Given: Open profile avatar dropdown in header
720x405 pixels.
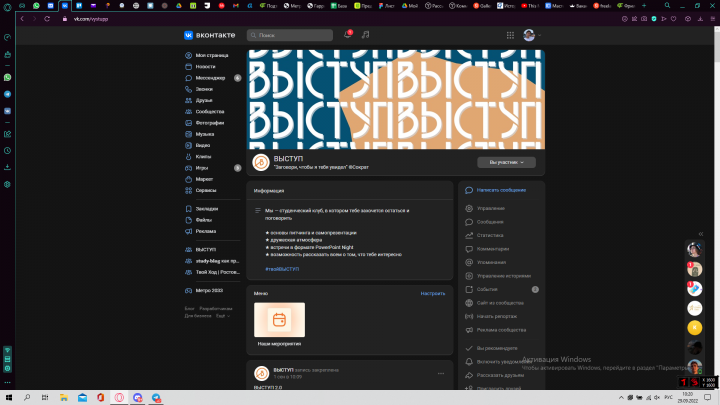Looking at the screenshot, I should pyautogui.click(x=532, y=35).
